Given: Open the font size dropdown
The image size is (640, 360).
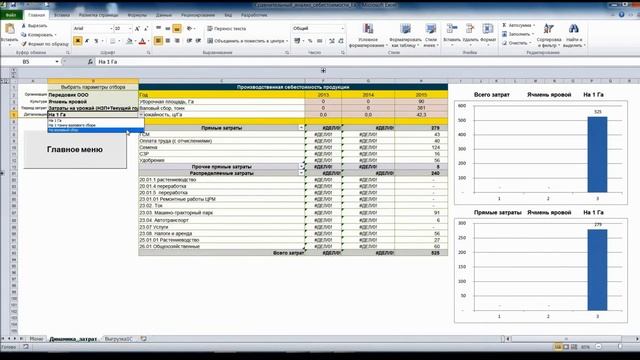Looking at the screenshot, I should (130, 29).
